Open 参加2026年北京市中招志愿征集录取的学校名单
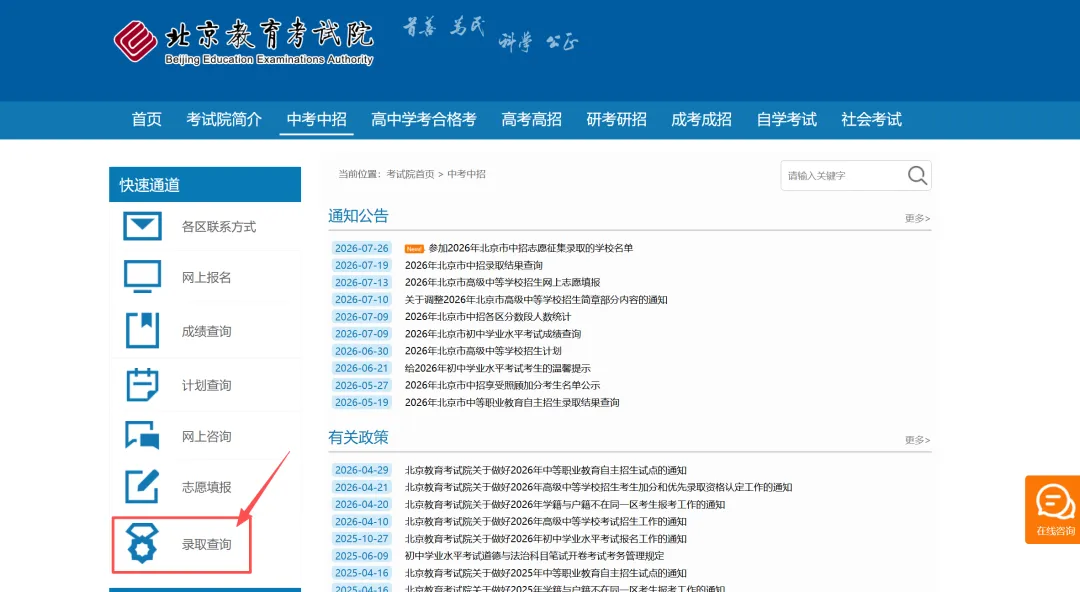Screen dimensions: 1080x592 click(x=530, y=248)
